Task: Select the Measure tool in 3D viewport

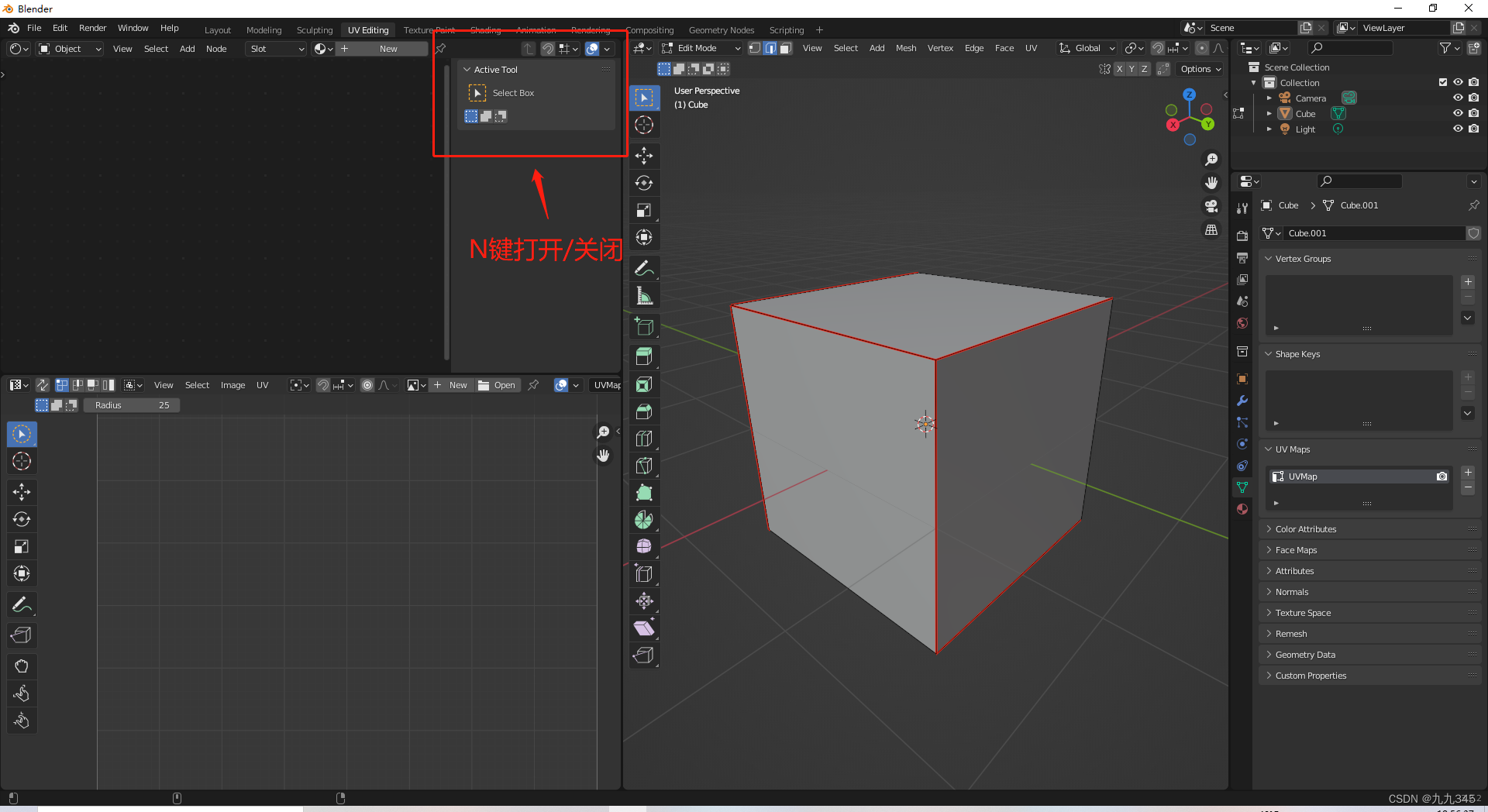Action: [644, 296]
